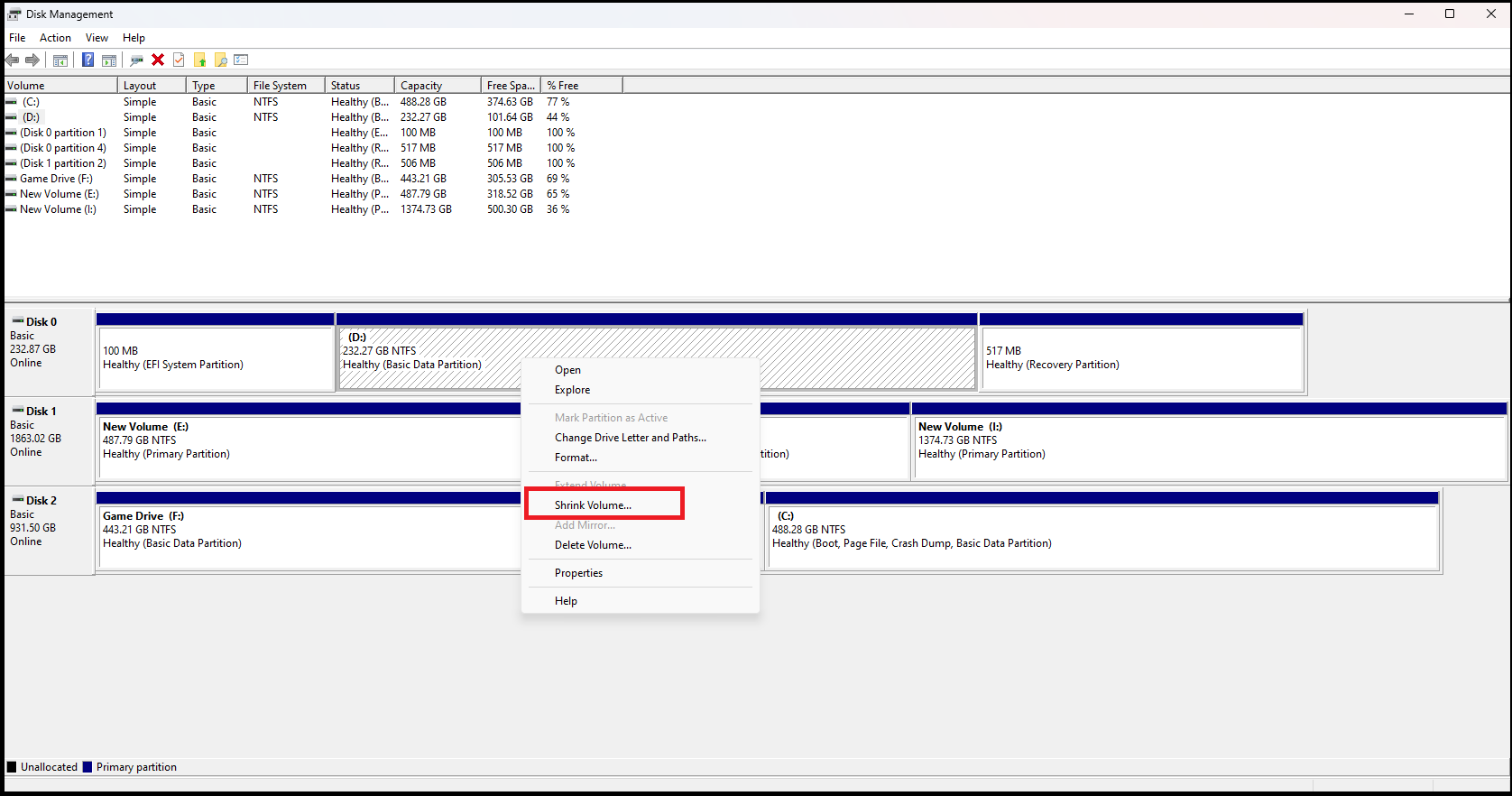This screenshot has width=1512, height=796.
Task: Choose Shrink Volume... from the context menu
Action: pos(593,505)
